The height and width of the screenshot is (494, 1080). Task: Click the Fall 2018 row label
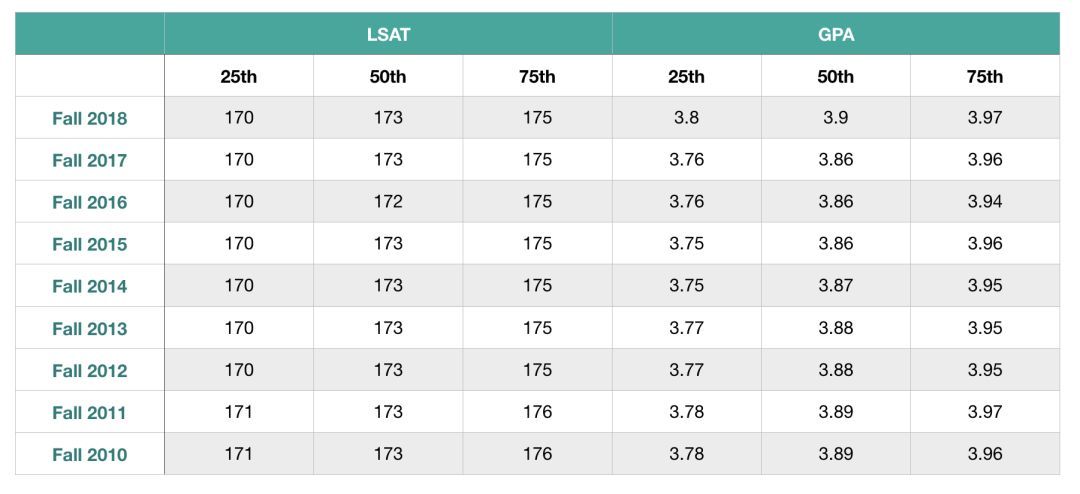point(90,118)
